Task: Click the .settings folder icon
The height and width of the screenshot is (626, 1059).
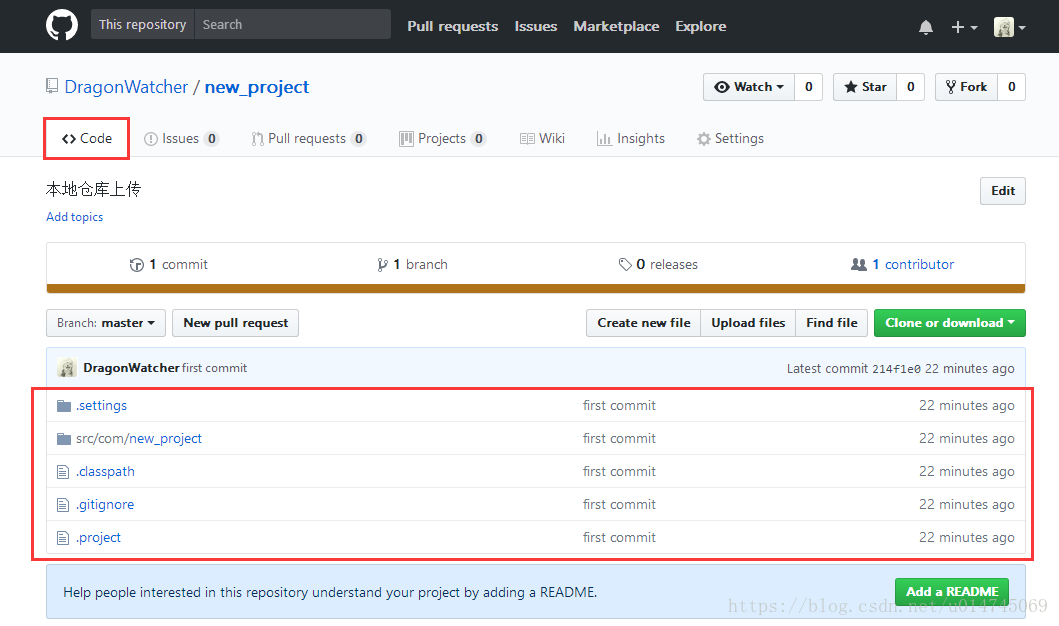Action: 64,405
